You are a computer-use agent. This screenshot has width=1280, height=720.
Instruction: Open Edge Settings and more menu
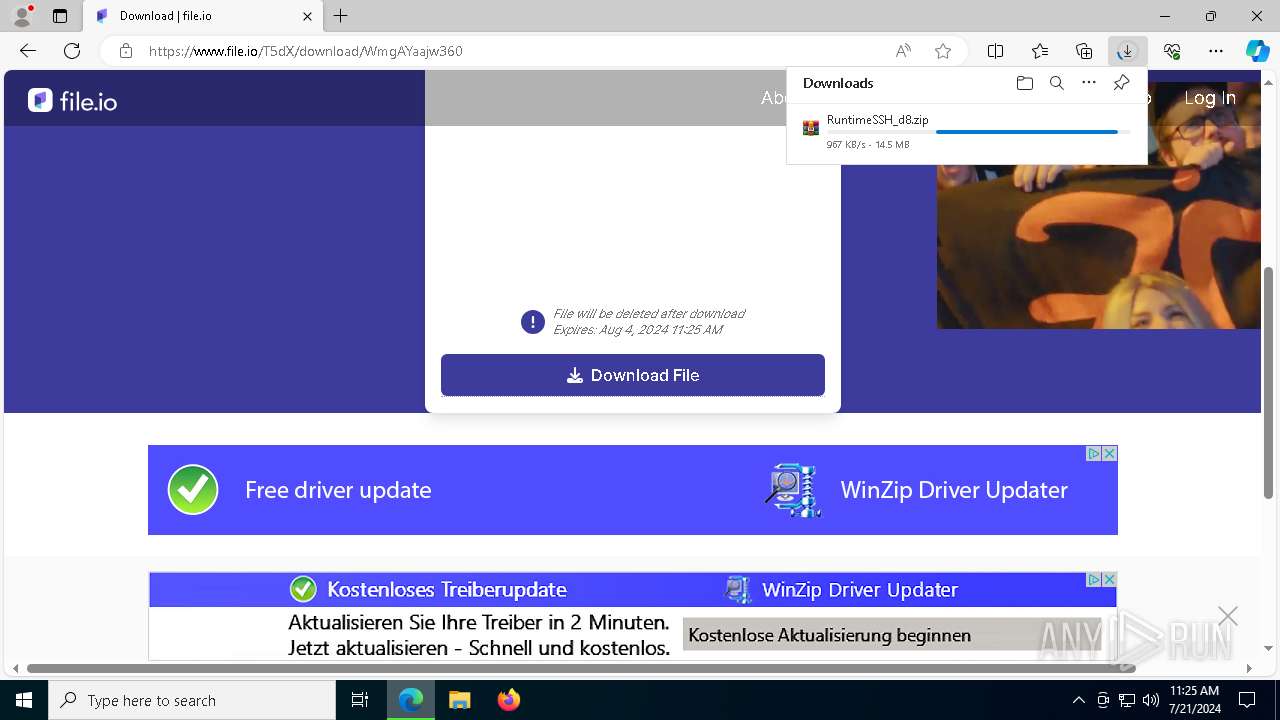tap(1216, 51)
